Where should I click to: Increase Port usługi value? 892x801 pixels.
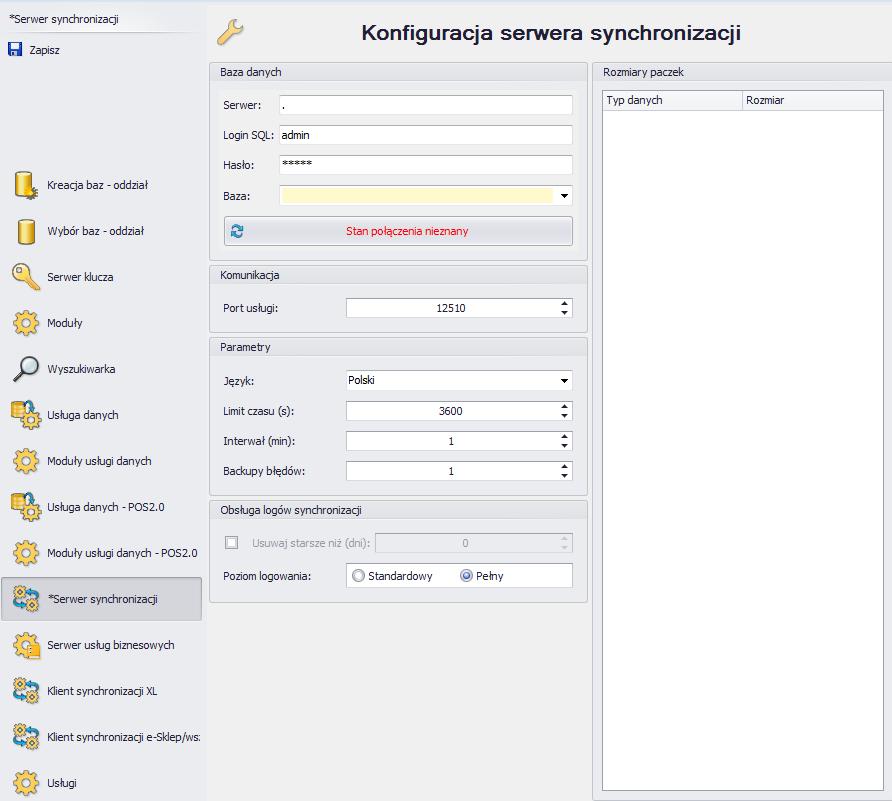564,304
